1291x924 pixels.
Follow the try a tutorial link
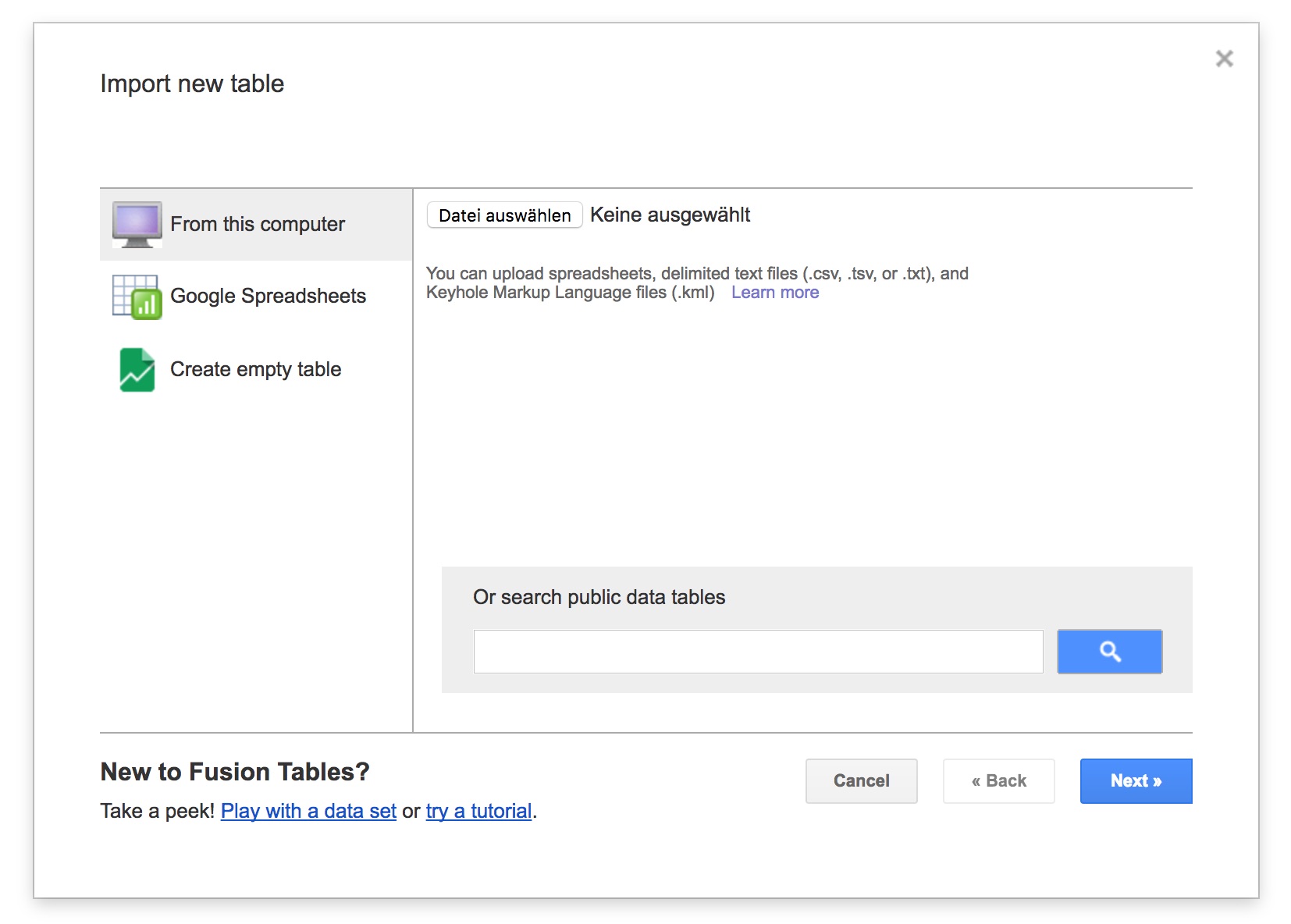coord(478,812)
